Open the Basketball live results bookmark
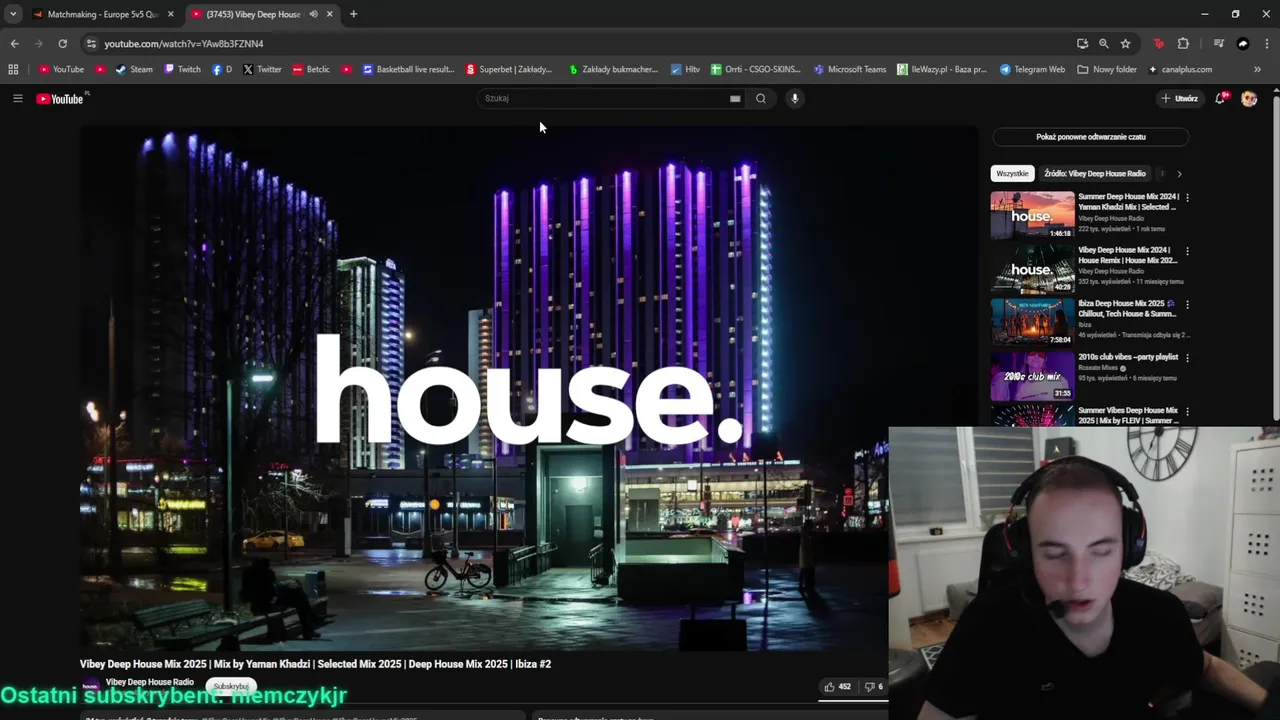This screenshot has height=720, width=1280. [408, 70]
